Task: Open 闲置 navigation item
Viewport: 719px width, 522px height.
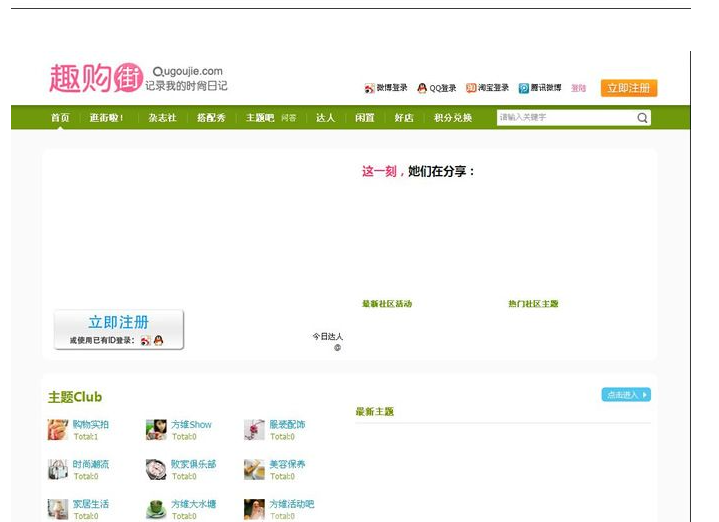Action: (x=365, y=118)
